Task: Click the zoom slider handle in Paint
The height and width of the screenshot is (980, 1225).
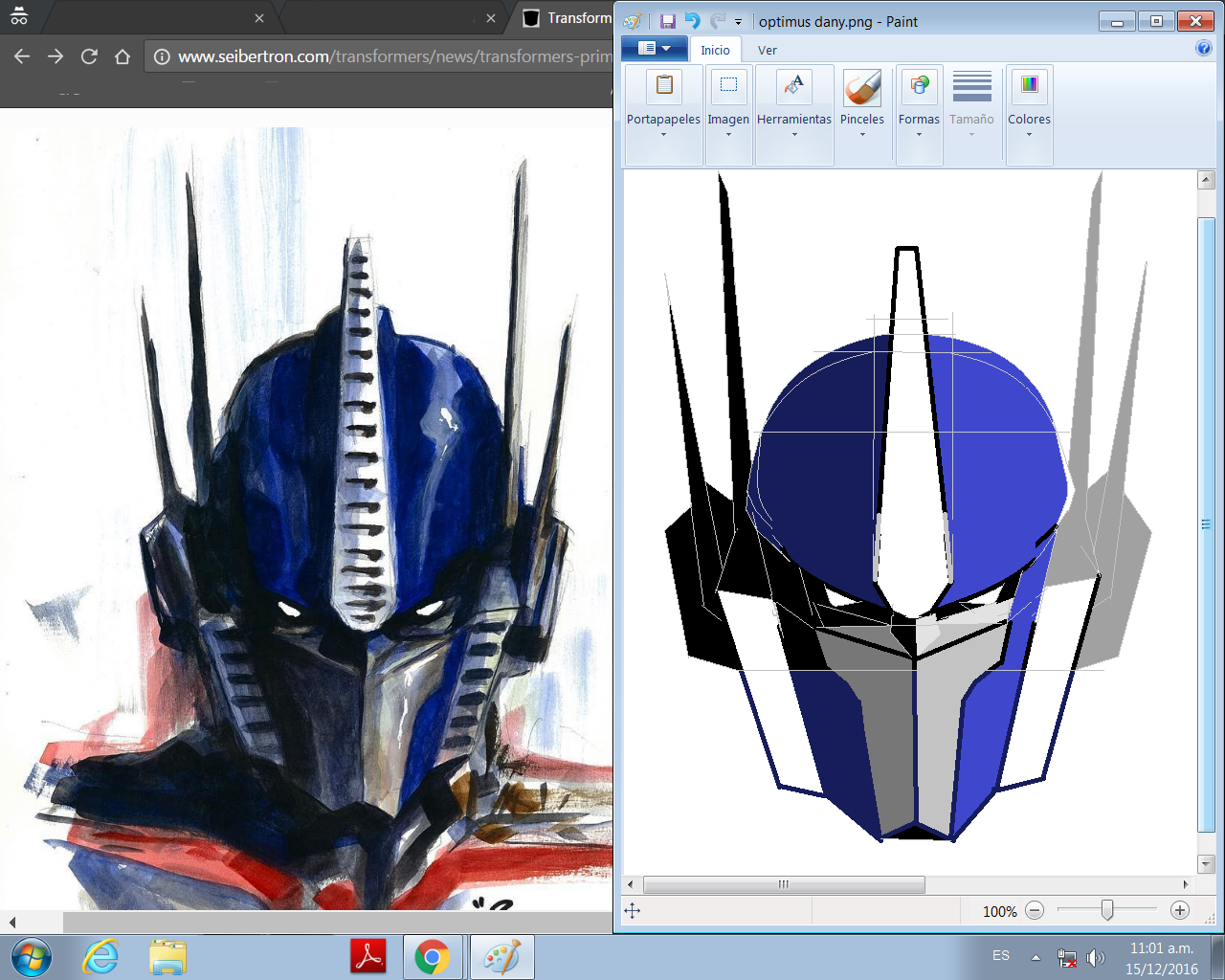Action: pyautogui.click(x=1107, y=910)
